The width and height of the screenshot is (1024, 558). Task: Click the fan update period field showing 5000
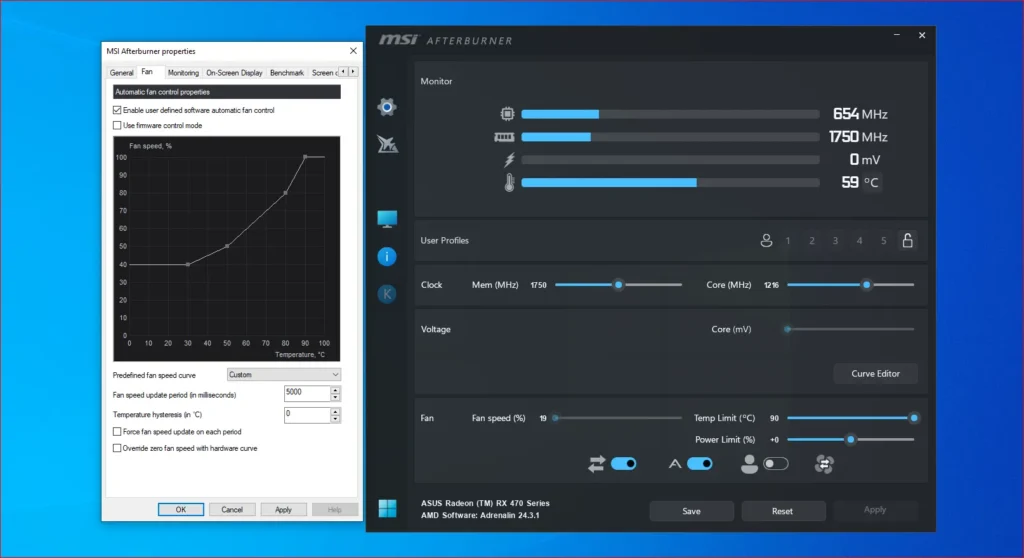307,393
